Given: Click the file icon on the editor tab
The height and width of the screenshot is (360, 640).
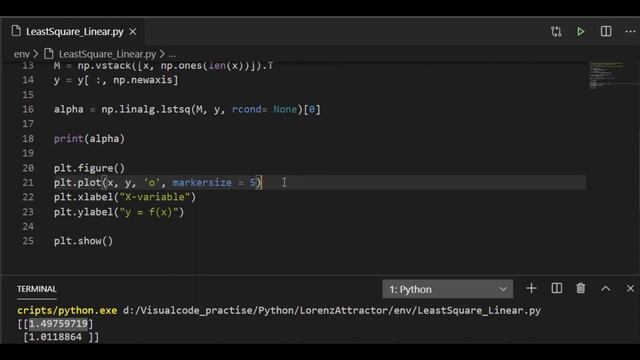Looking at the screenshot, I should [x=16, y=31].
